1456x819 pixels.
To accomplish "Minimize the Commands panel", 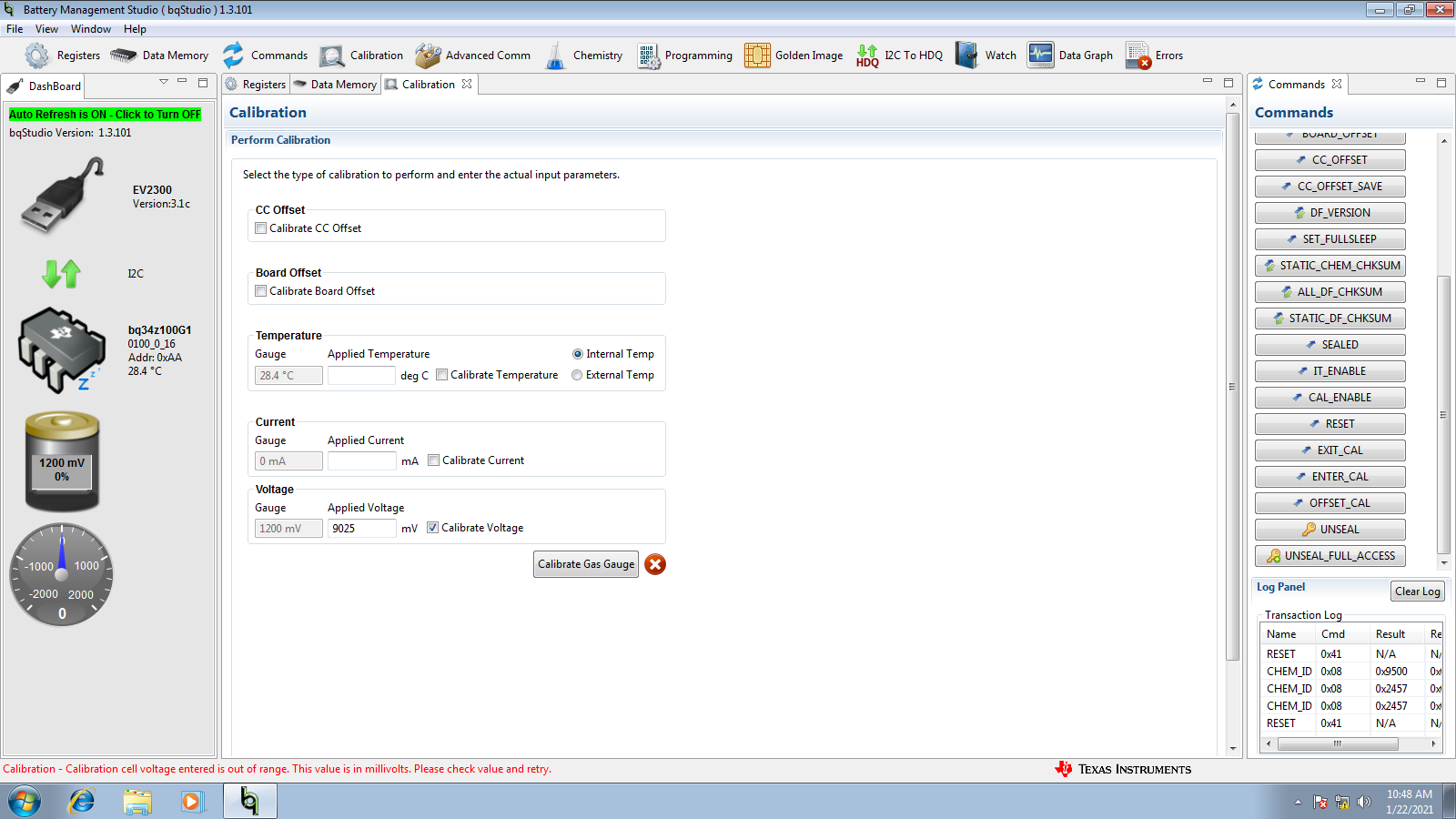I will 1420,82.
